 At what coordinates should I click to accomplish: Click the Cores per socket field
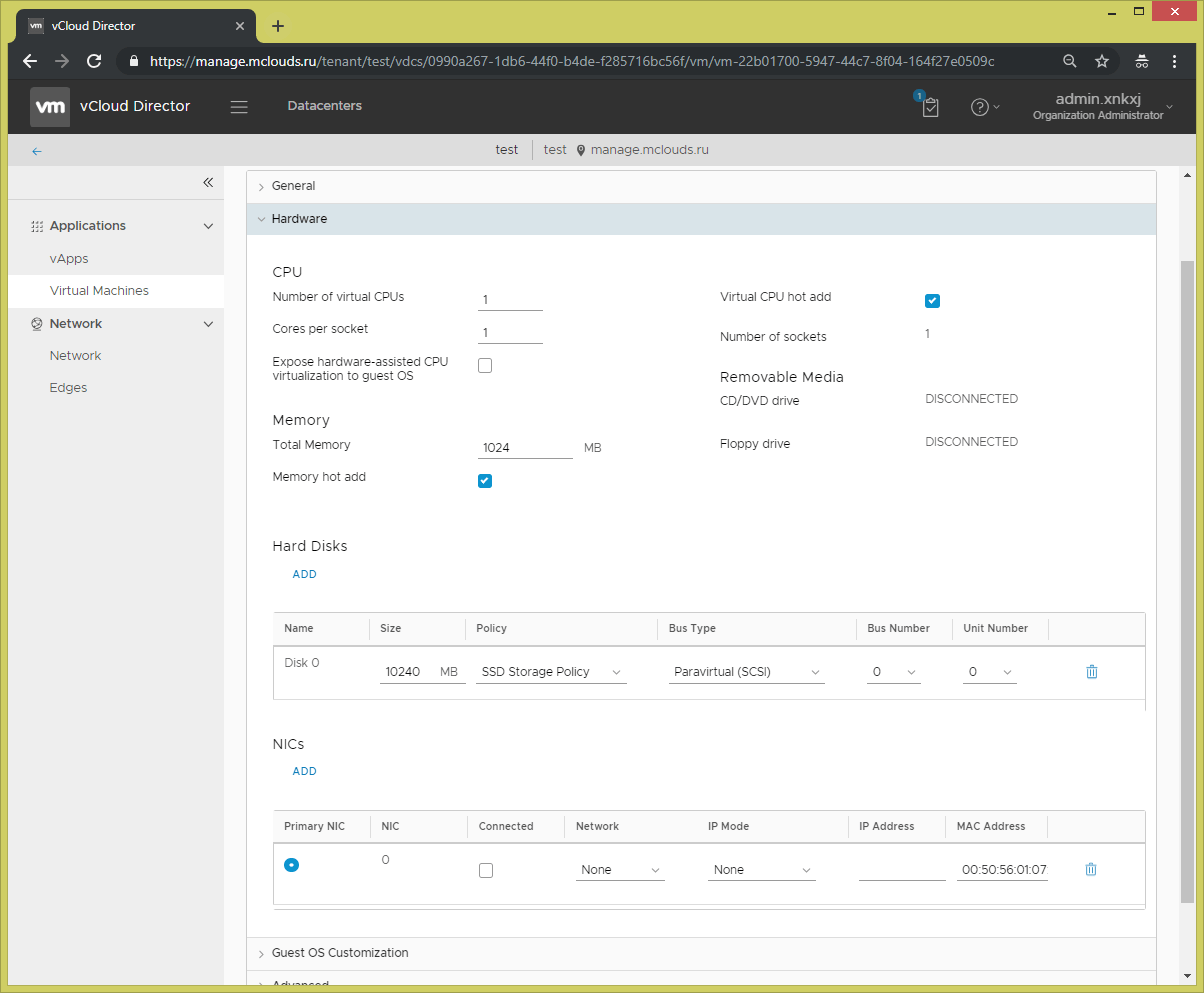tap(510, 333)
